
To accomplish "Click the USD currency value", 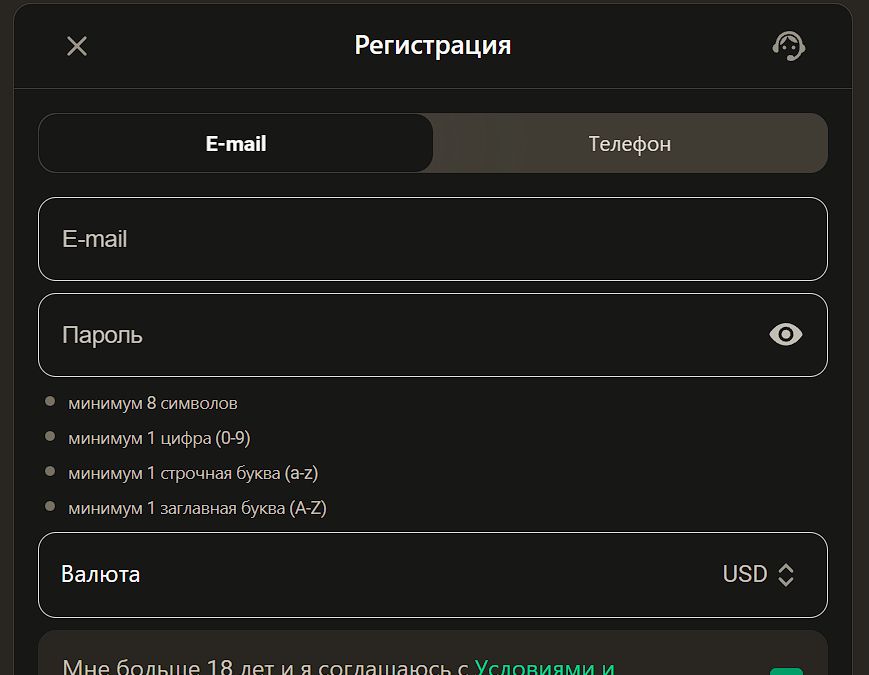I will [742, 575].
